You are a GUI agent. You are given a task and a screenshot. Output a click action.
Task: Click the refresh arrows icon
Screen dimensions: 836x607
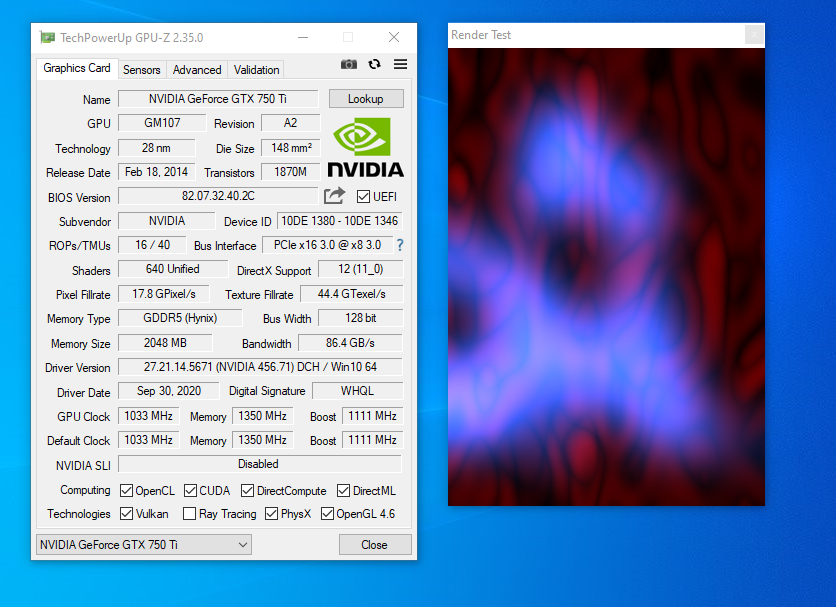point(374,65)
